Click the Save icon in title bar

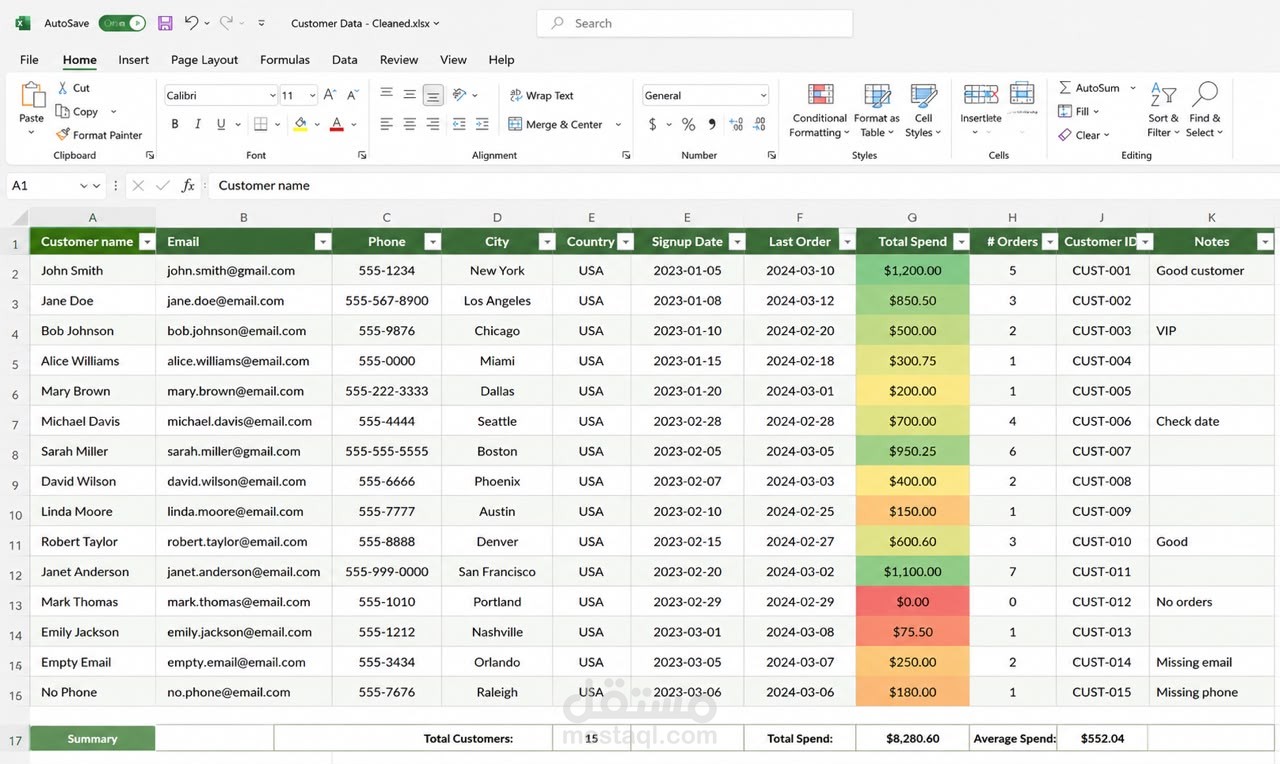coord(165,23)
